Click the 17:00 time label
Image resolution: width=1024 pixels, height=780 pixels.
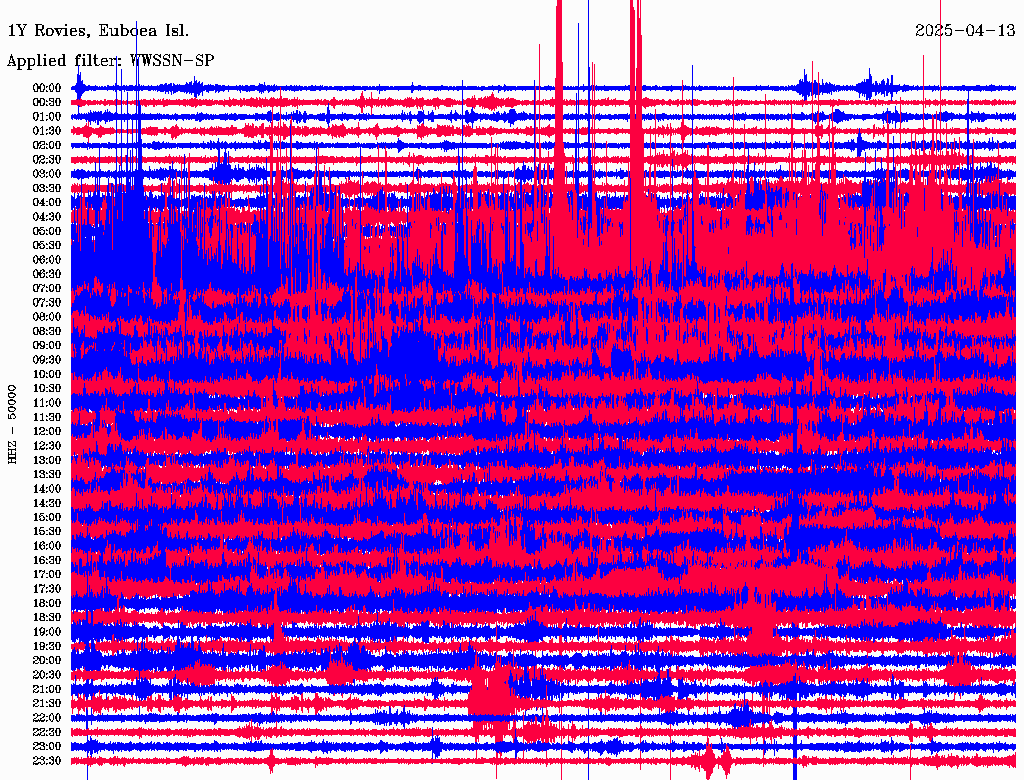pos(47,574)
